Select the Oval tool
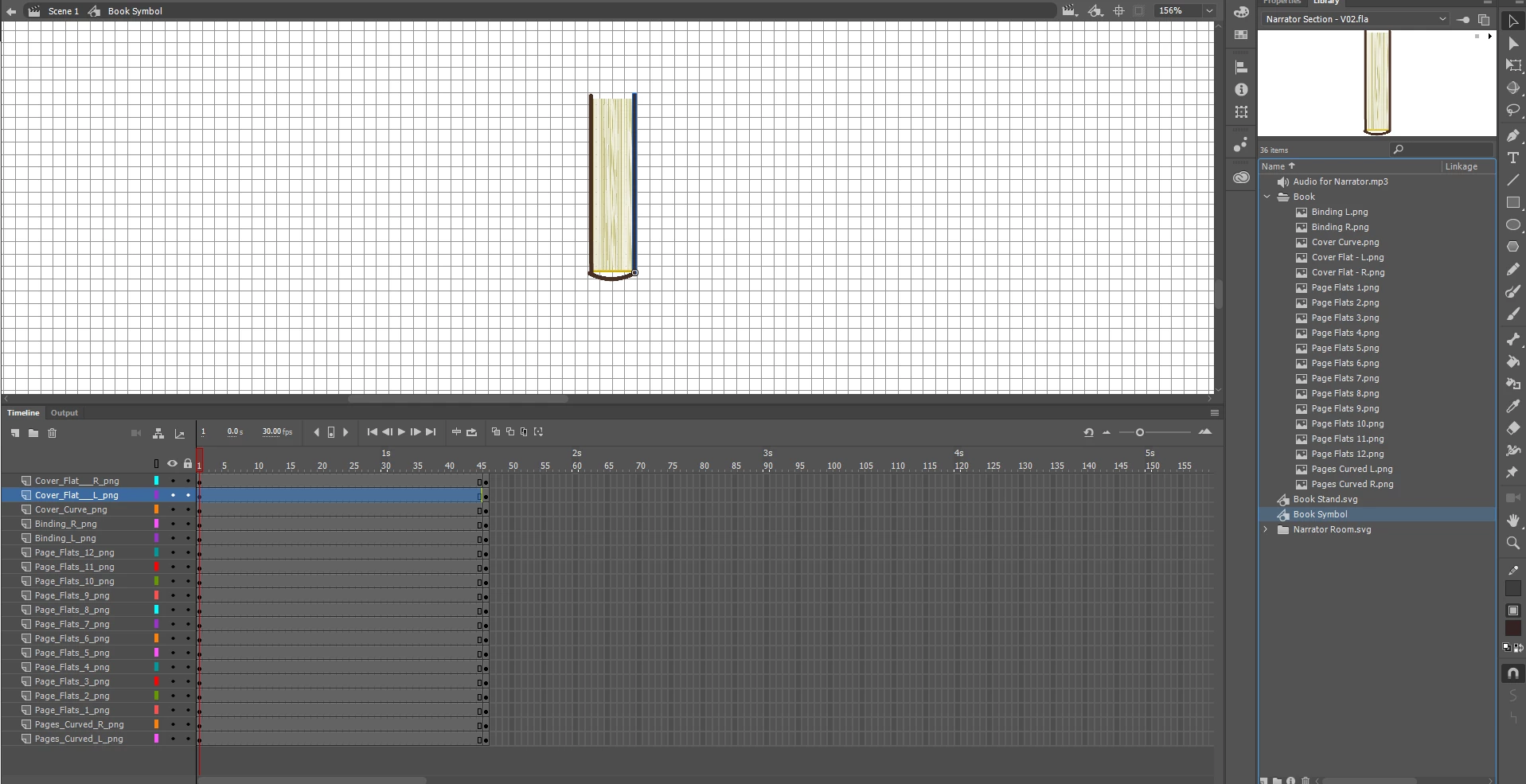The image size is (1526, 784). tap(1513, 225)
